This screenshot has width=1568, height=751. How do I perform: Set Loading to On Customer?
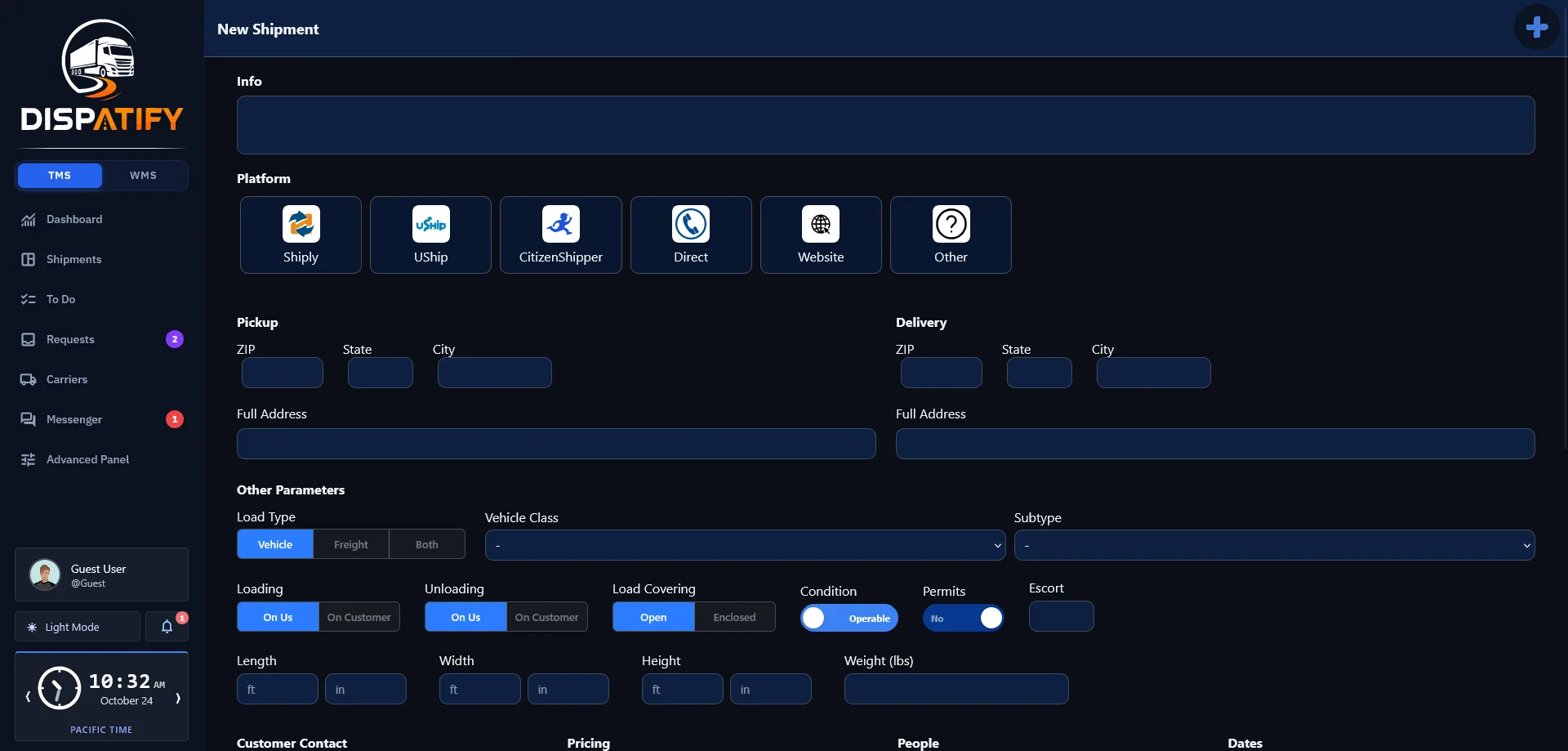point(359,617)
